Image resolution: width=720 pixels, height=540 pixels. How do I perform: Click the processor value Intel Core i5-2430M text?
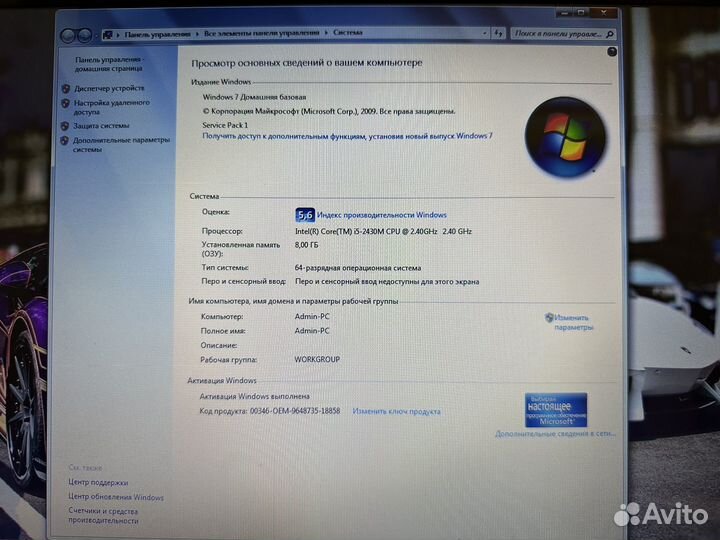pyautogui.click(x=383, y=231)
